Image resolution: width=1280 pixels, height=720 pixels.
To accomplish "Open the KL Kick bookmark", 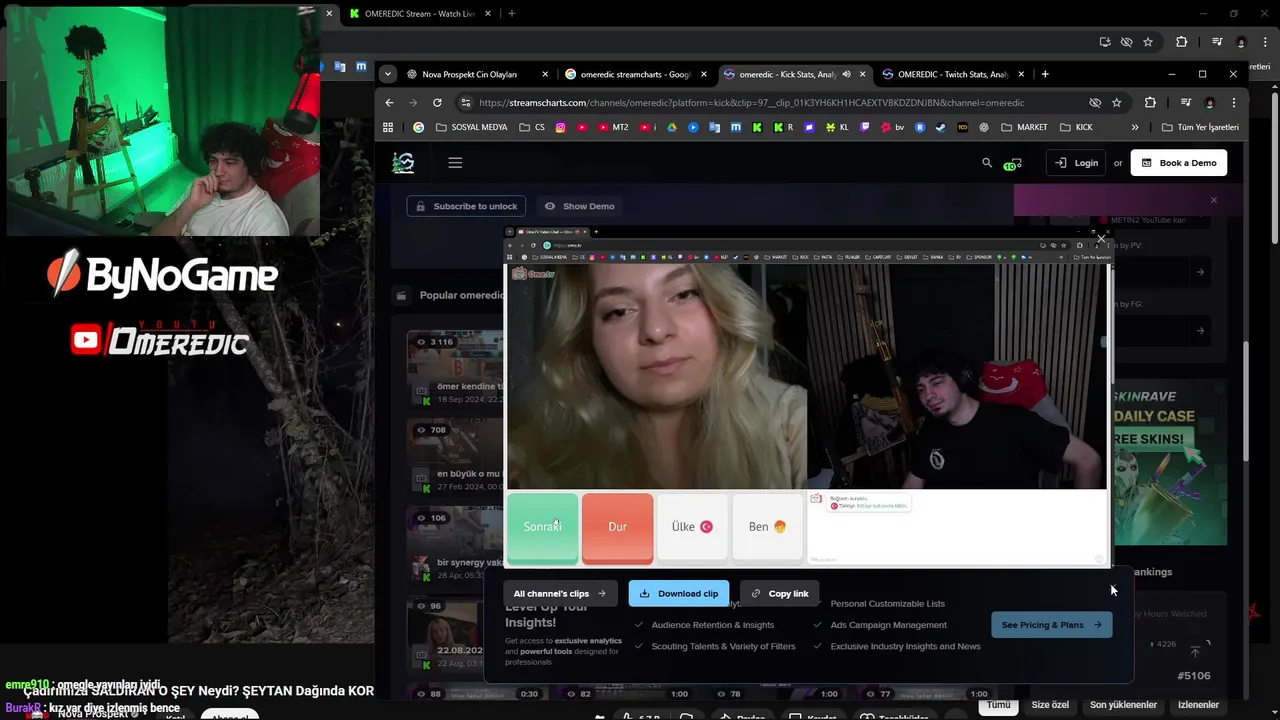I will pyautogui.click(x=836, y=127).
